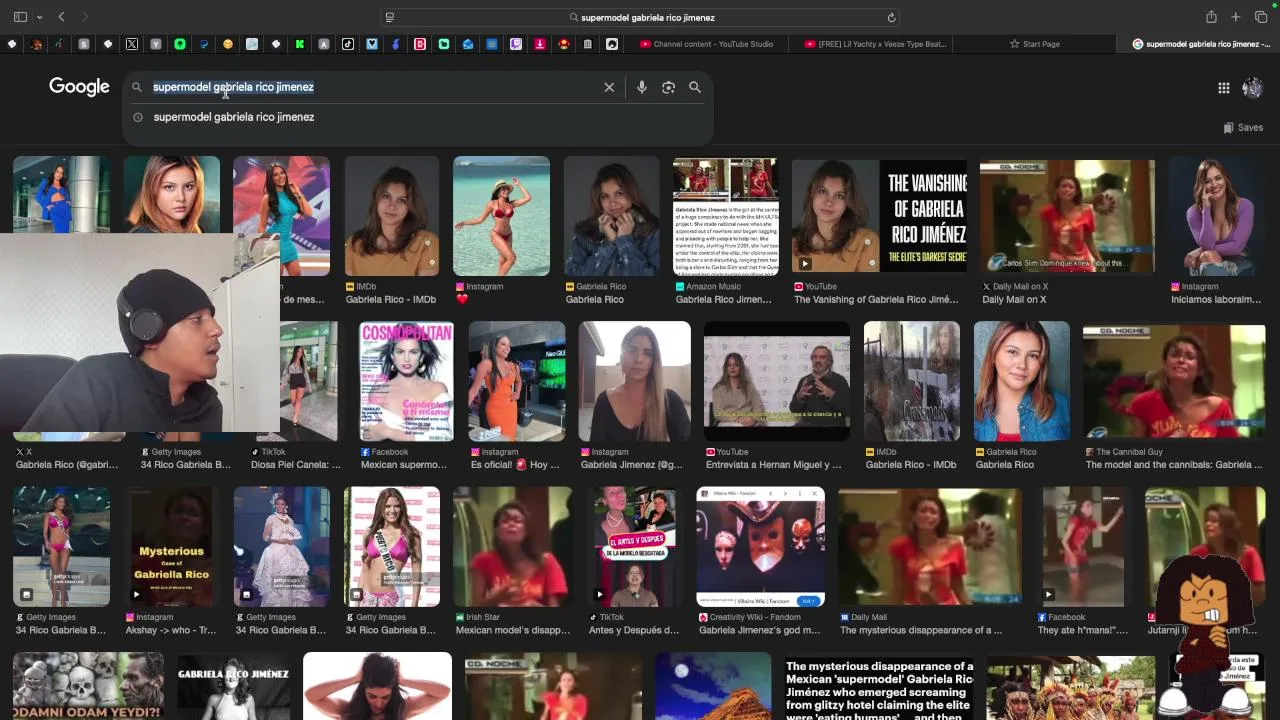Open Instagram Gabriela Jimenez selfie image
This screenshot has height=720, width=1280.
(634, 381)
